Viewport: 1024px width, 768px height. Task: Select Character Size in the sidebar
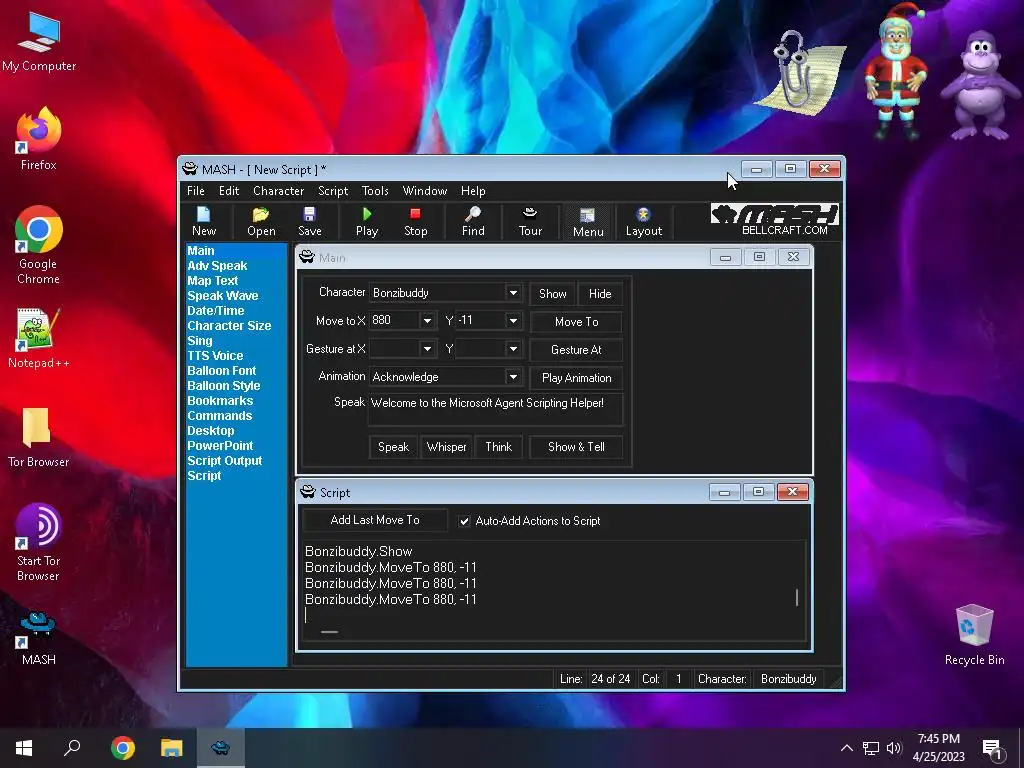pyautogui.click(x=229, y=326)
